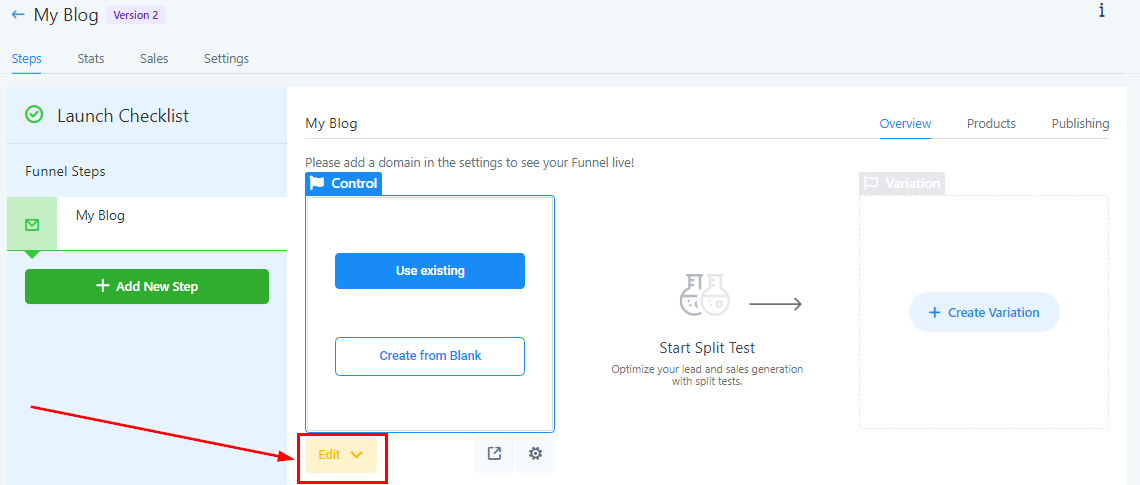
Task: Click Create from Blank button
Action: tap(430, 356)
